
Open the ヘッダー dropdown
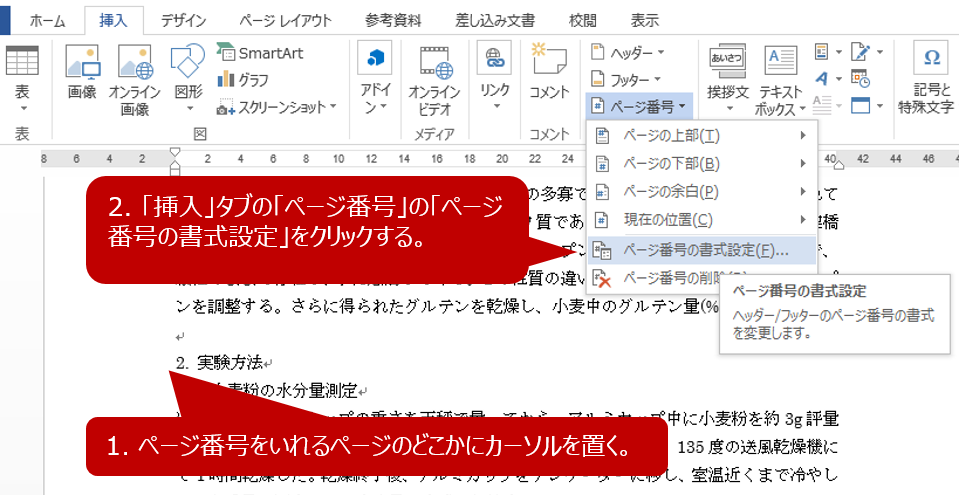click(628, 52)
